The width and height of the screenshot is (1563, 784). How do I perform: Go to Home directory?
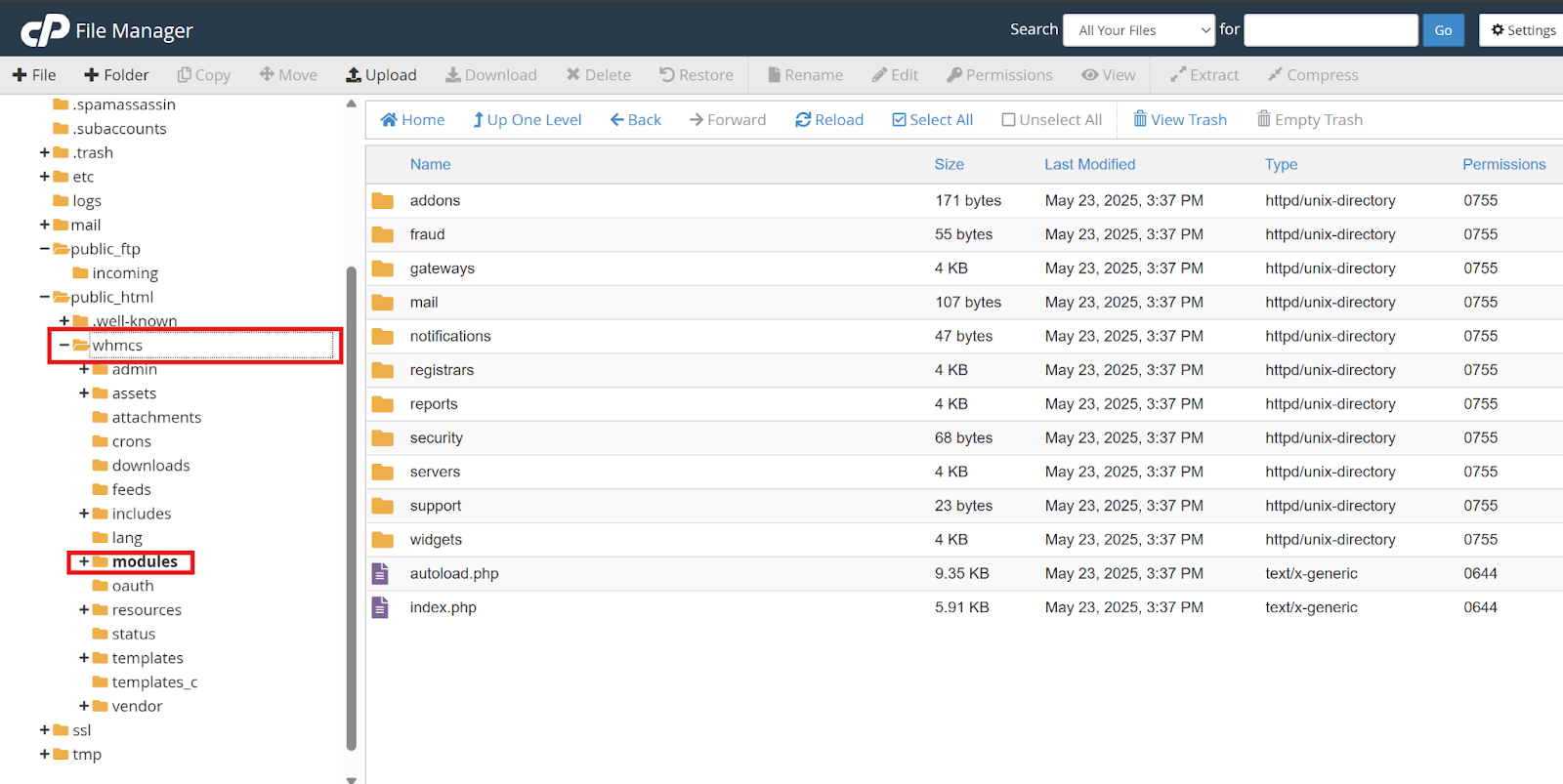[x=412, y=120]
